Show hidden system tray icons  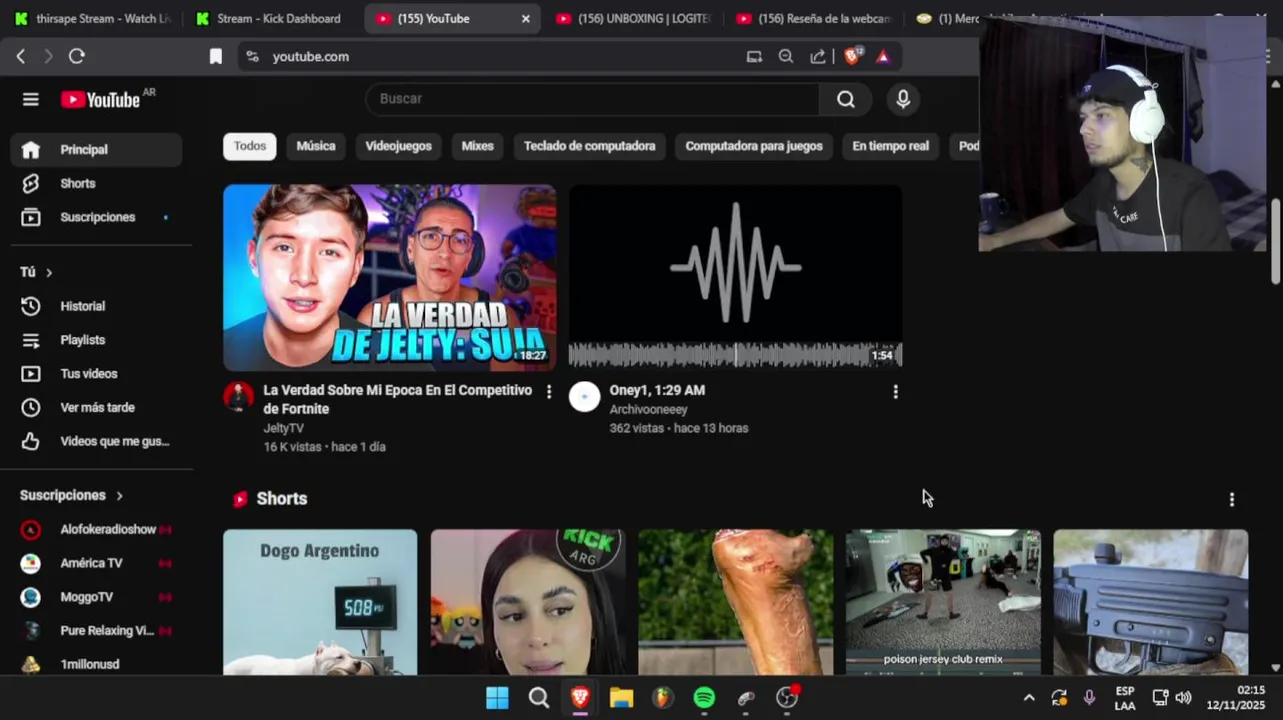point(1028,698)
